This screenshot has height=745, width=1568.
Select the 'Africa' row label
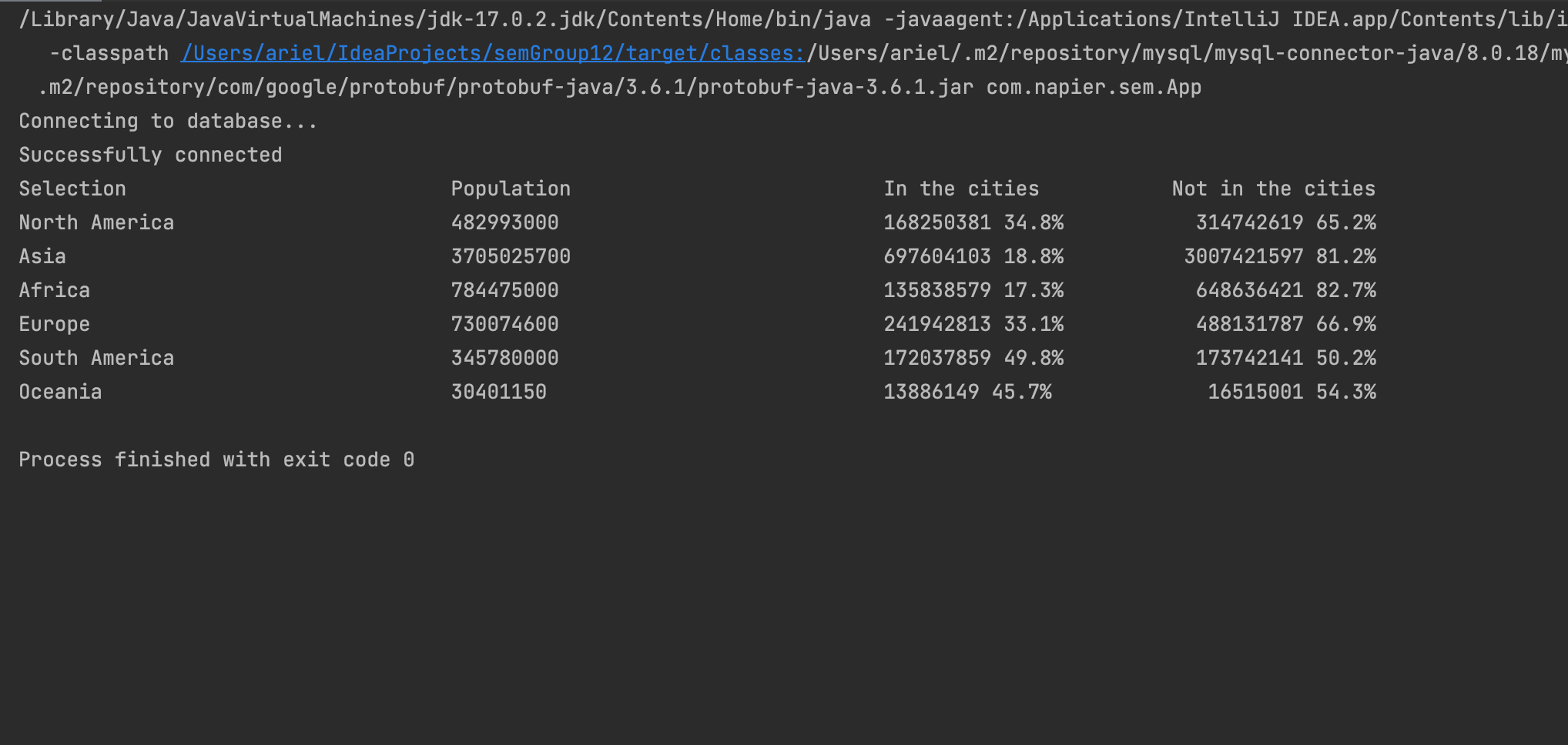(54, 290)
